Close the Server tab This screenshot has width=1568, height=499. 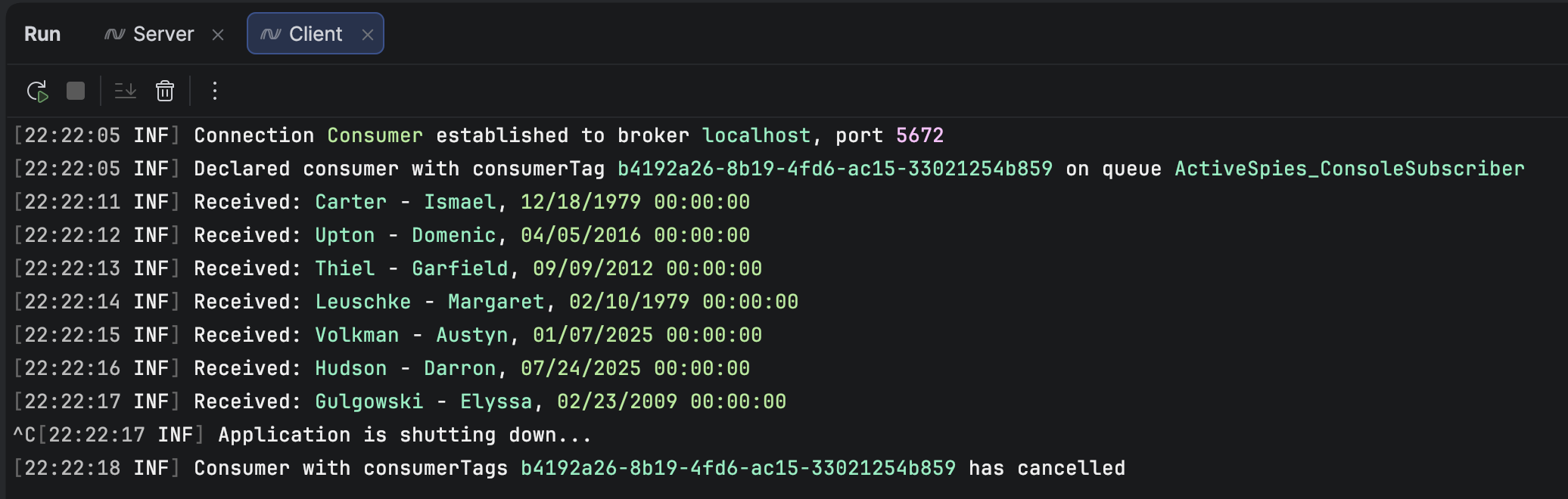coord(218,35)
